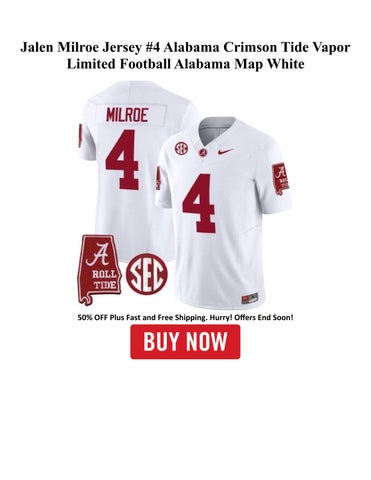Click the ROLL TIDE text on patch
The height and width of the screenshot is (480, 371).
[105, 280]
